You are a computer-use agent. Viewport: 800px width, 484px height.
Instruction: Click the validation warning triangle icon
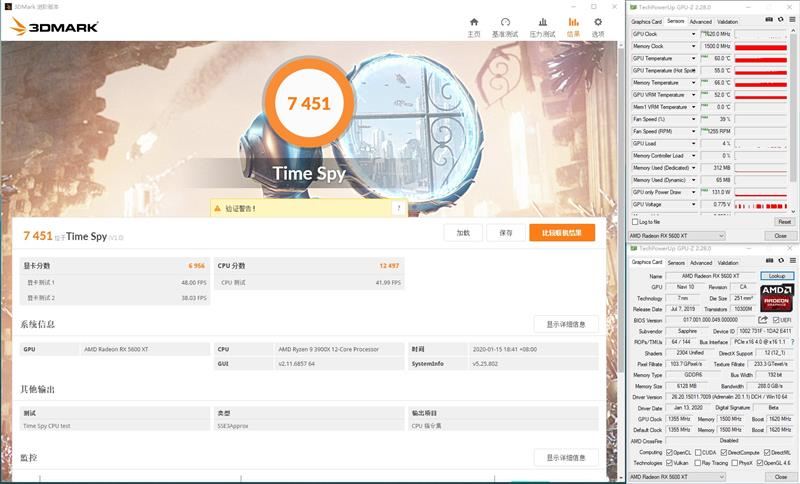217,208
